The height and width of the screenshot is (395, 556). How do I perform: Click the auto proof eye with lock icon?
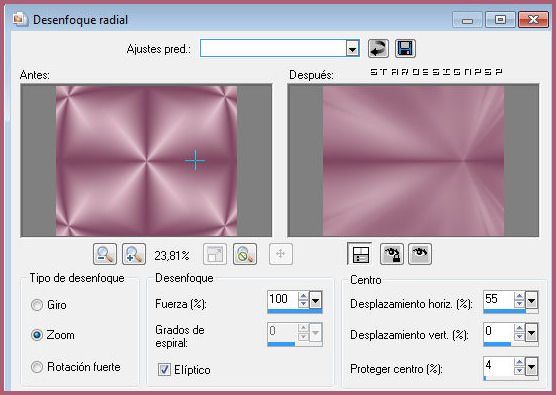click(391, 254)
